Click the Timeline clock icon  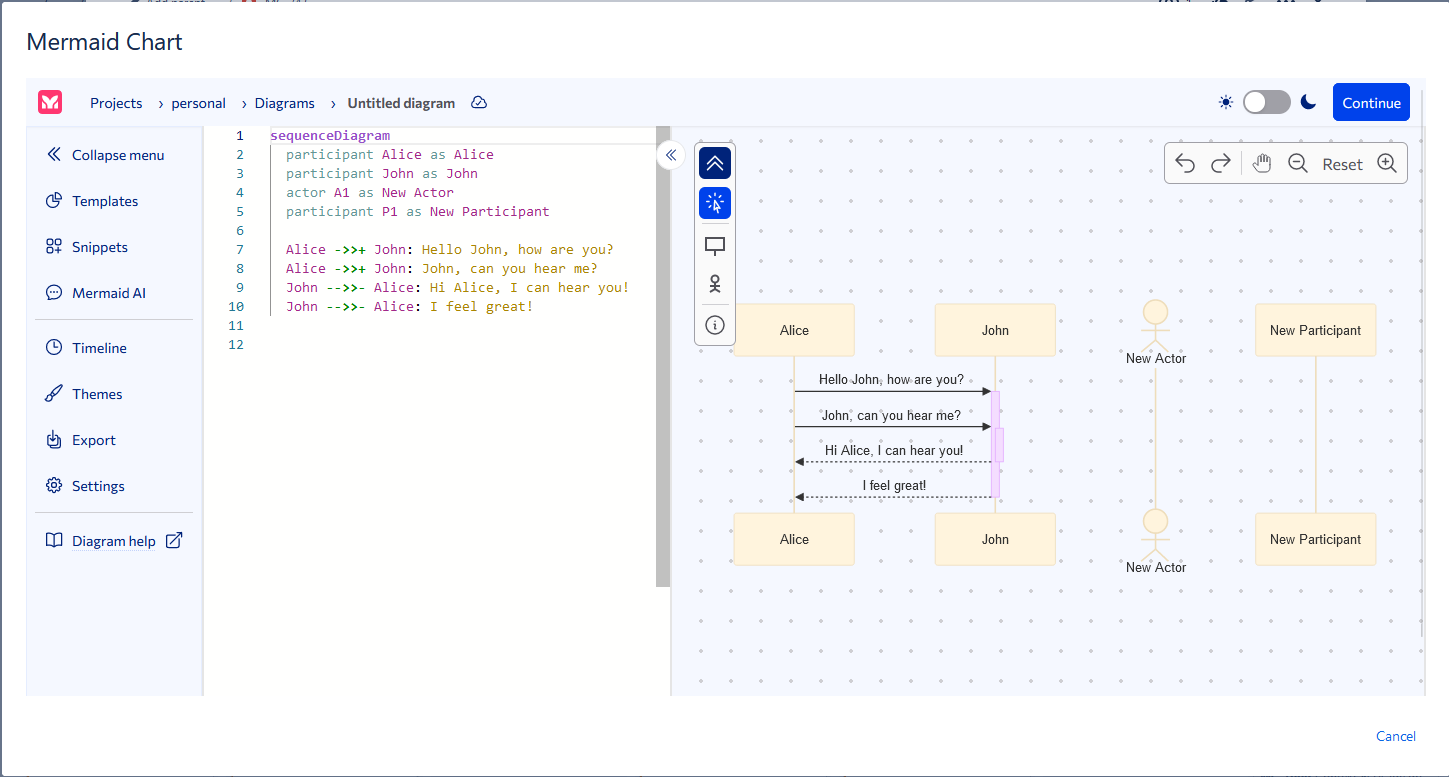tap(54, 348)
